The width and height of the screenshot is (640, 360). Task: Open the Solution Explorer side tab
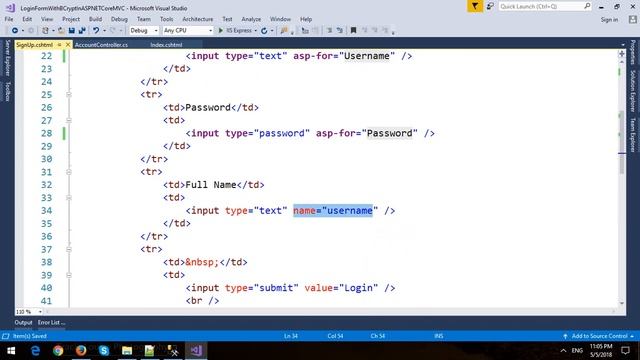(633, 91)
